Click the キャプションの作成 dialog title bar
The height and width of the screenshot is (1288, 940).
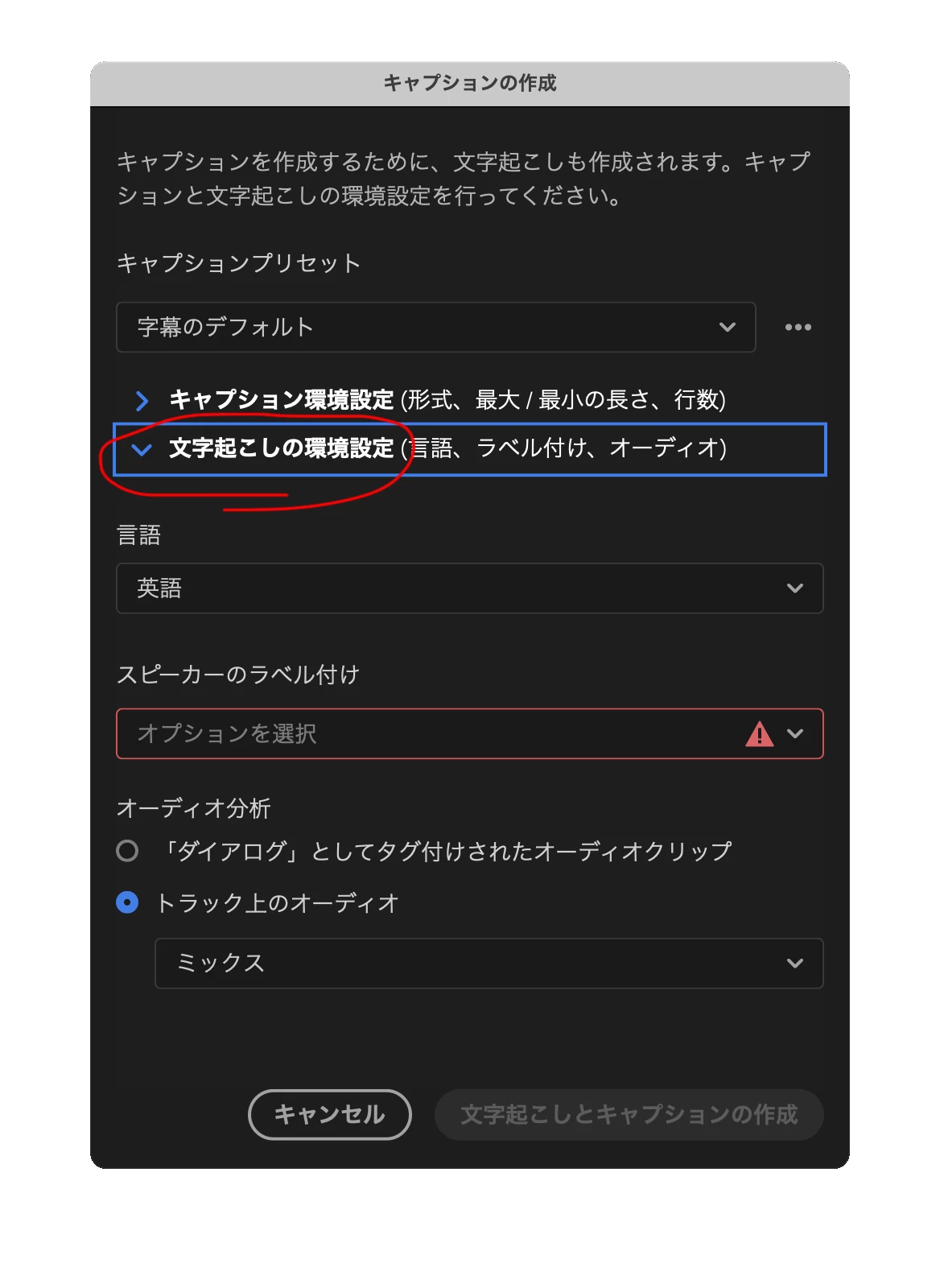tap(470, 84)
